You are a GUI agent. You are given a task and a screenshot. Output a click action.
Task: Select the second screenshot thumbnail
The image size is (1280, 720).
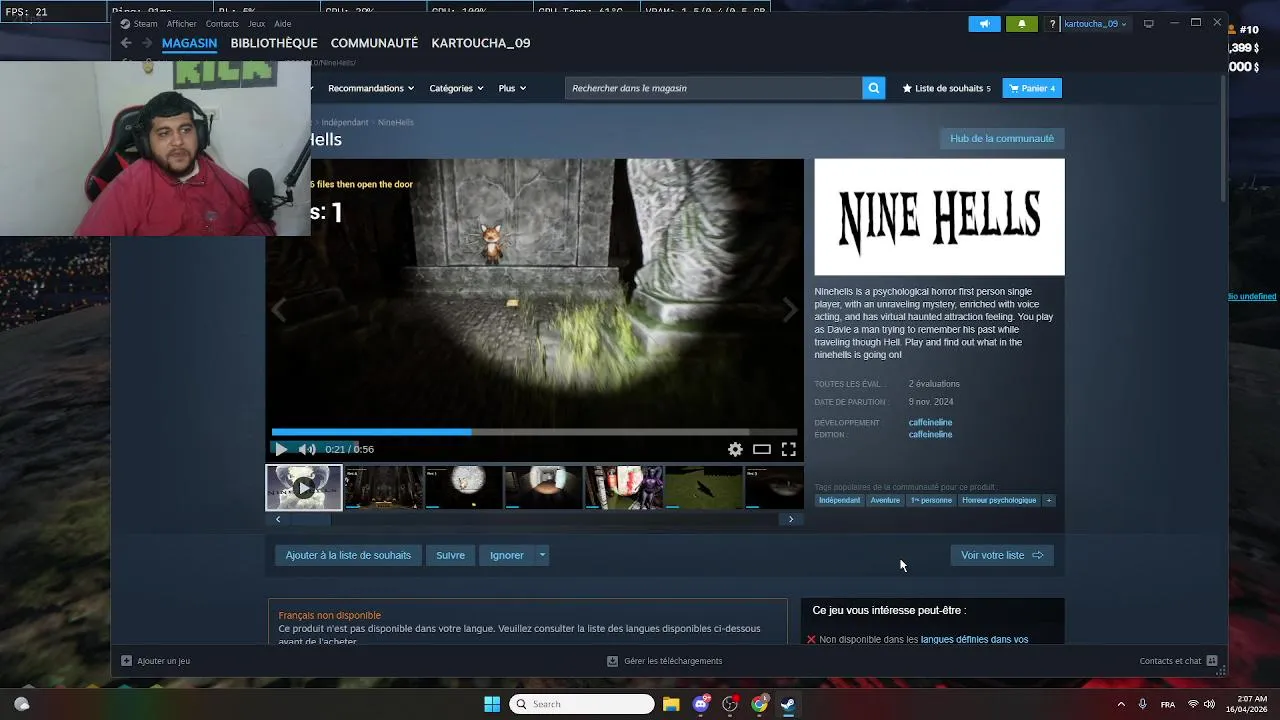384,488
